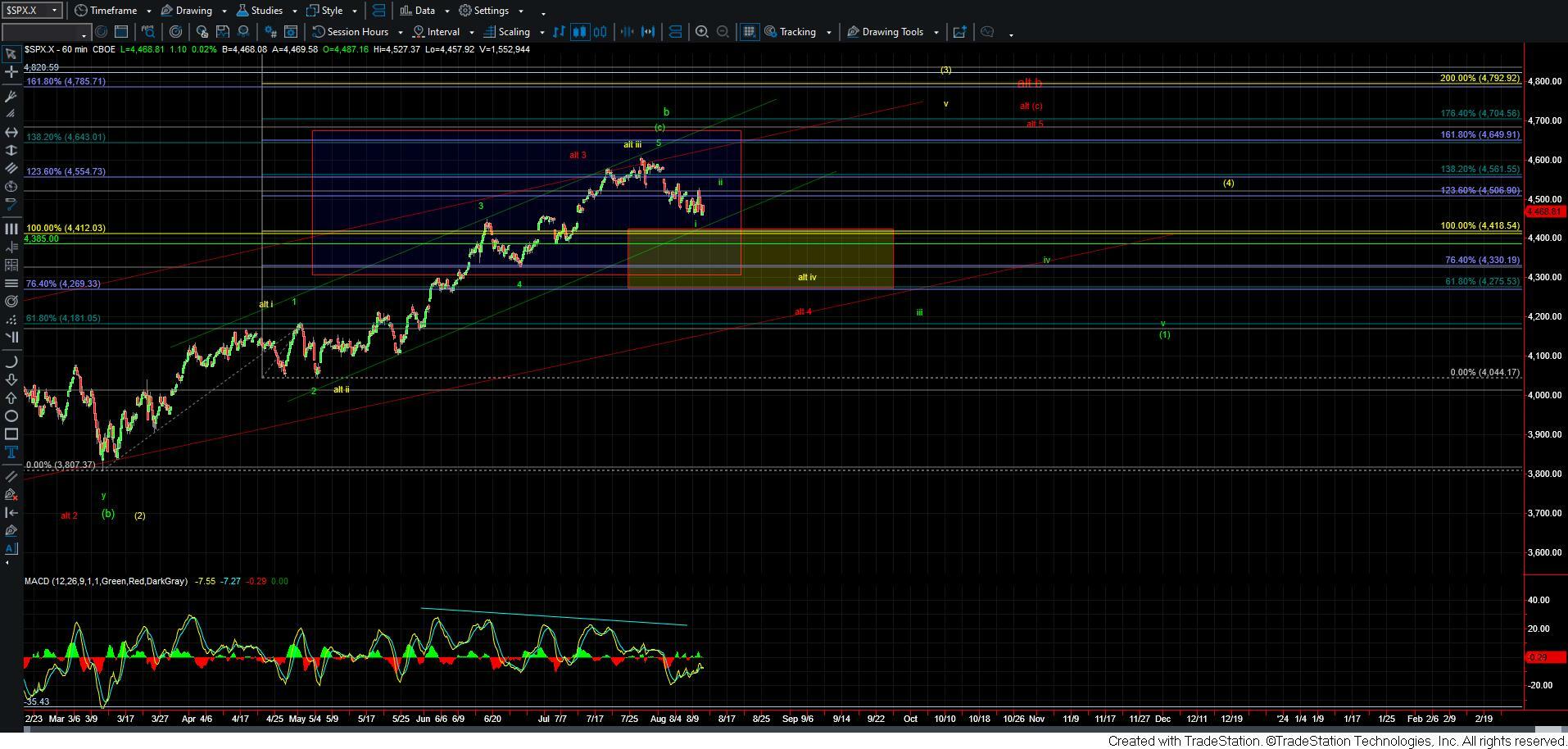This screenshot has height=749, width=1568.
Task: Toggle the grid display button
Action: 748,32
